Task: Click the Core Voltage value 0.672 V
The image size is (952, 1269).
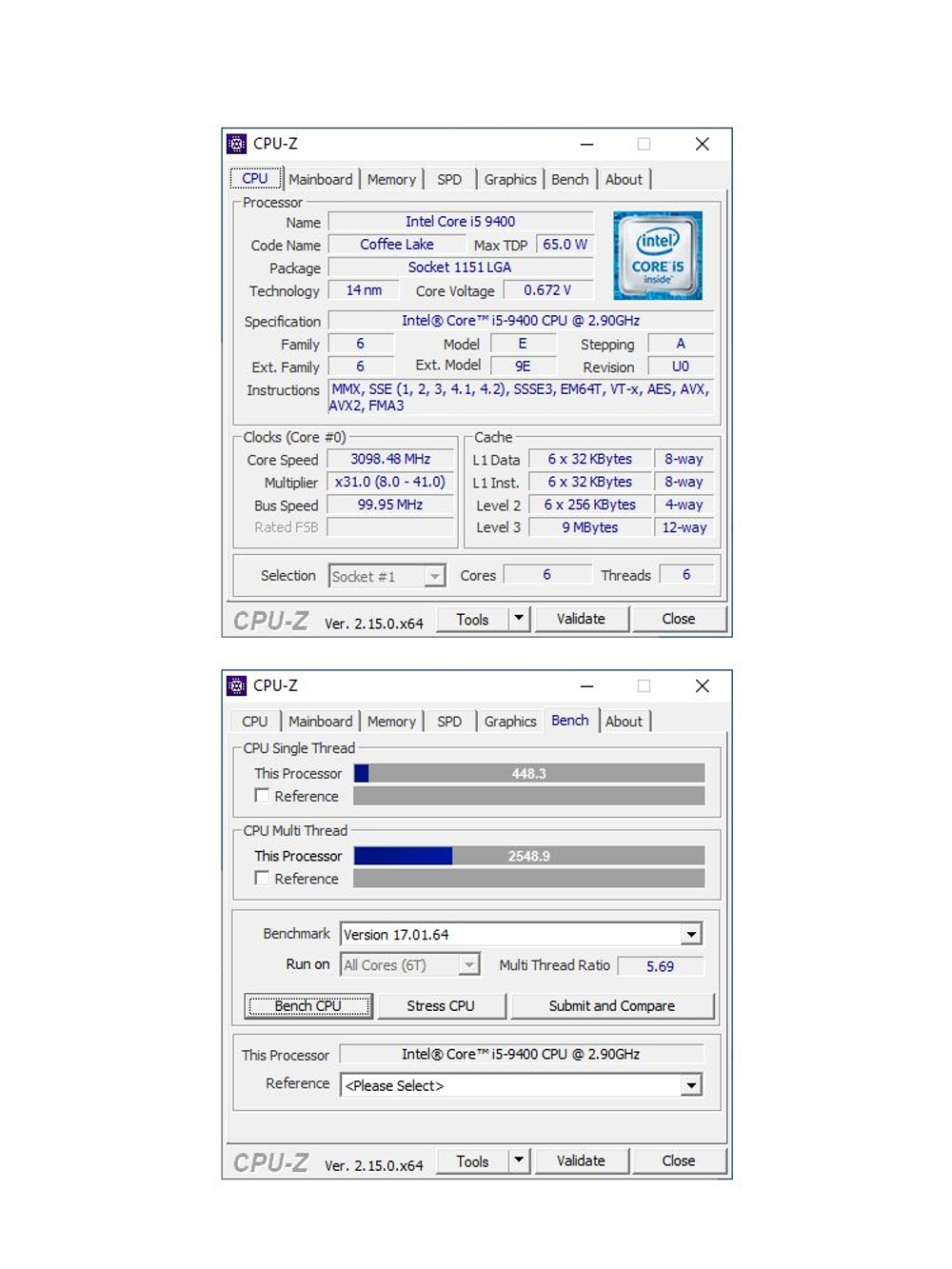Action: click(x=547, y=290)
